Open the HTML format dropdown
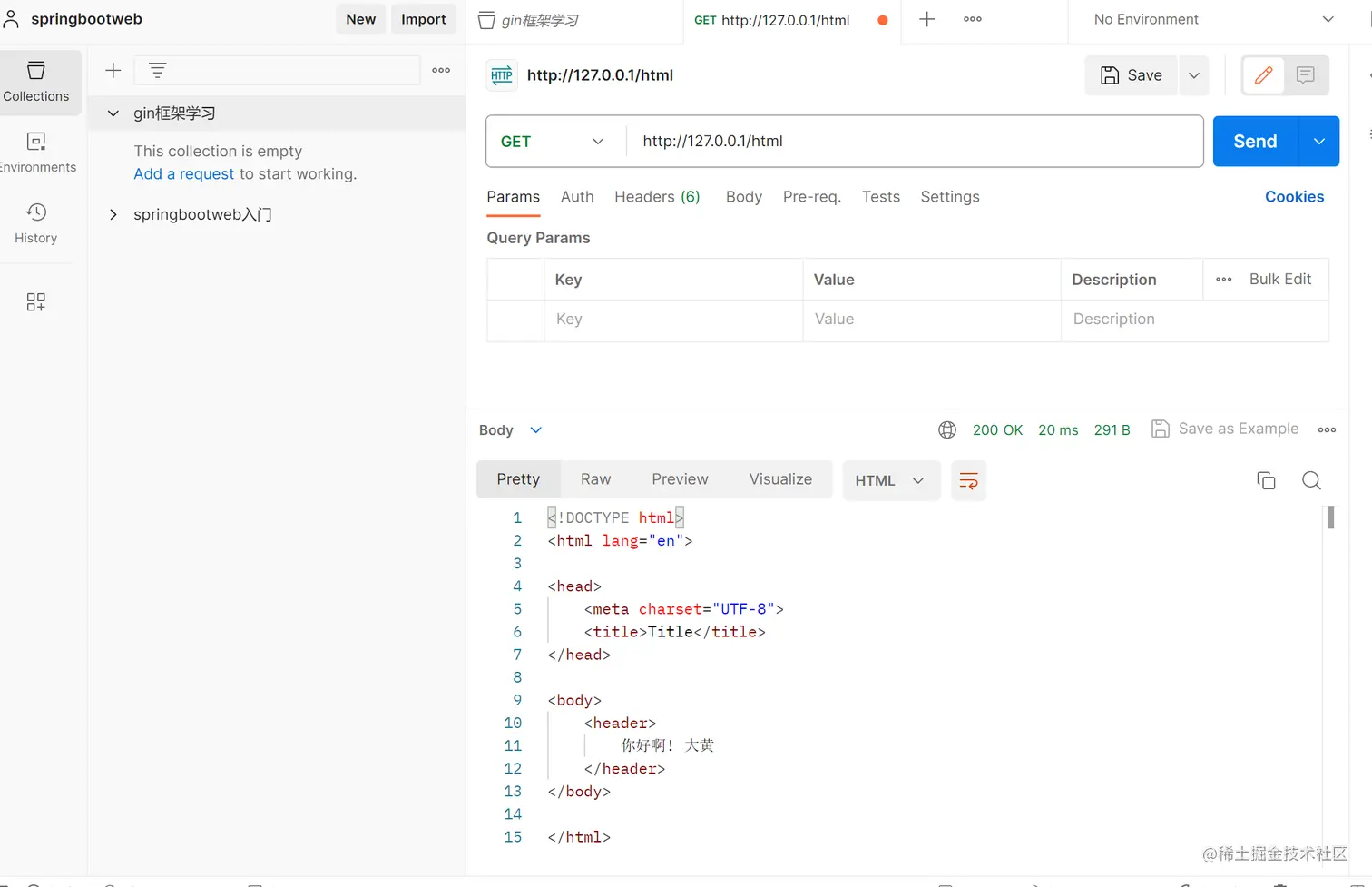This screenshot has width=1372, height=887. (x=890, y=480)
